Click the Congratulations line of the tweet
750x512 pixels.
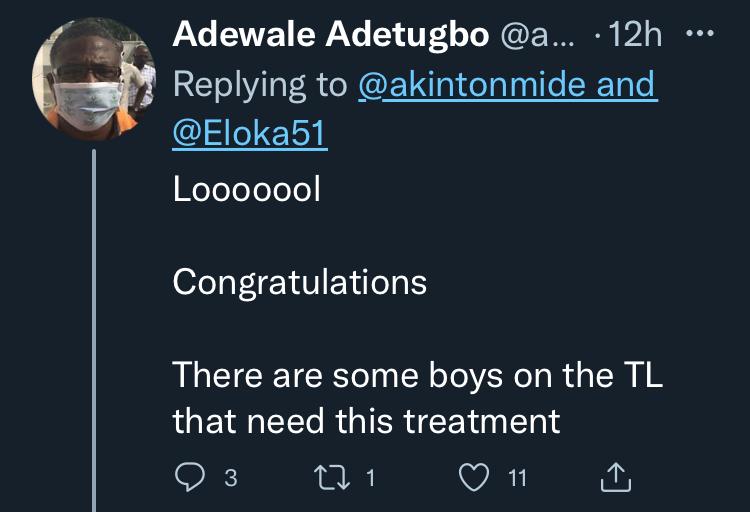pyautogui.click(x=299, y=282)
